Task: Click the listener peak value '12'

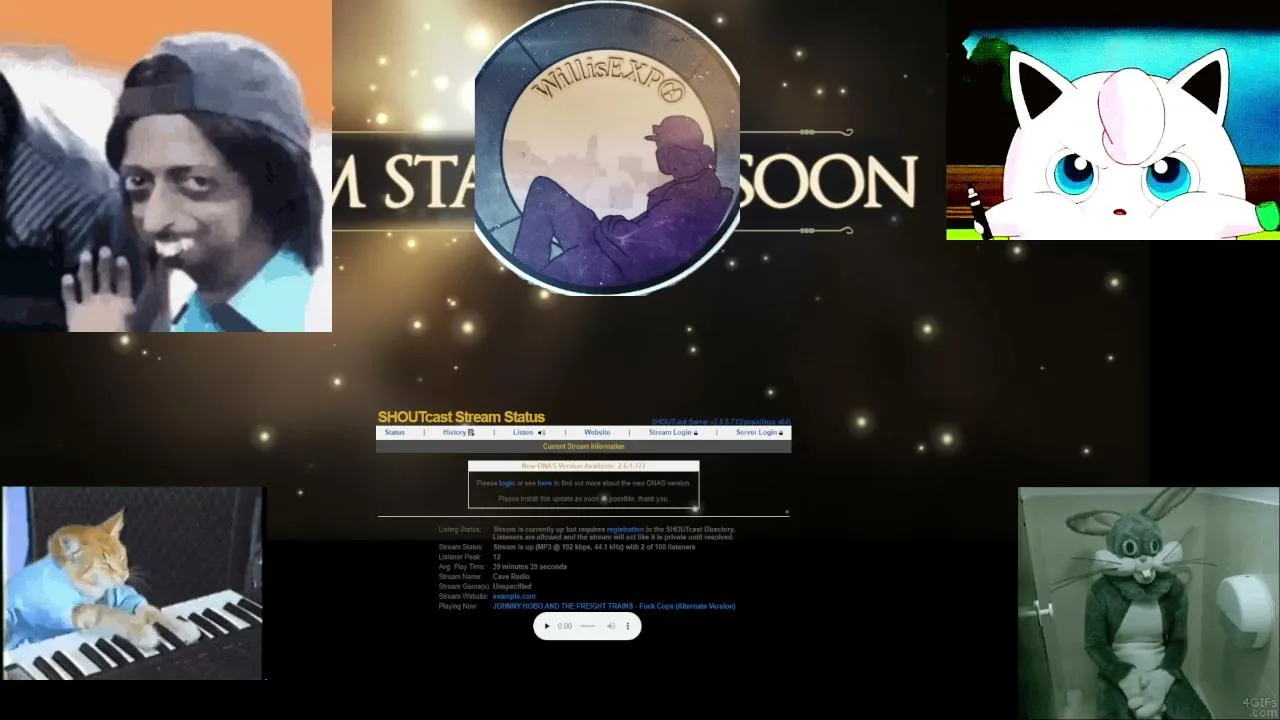Action: tap(497, 557)
